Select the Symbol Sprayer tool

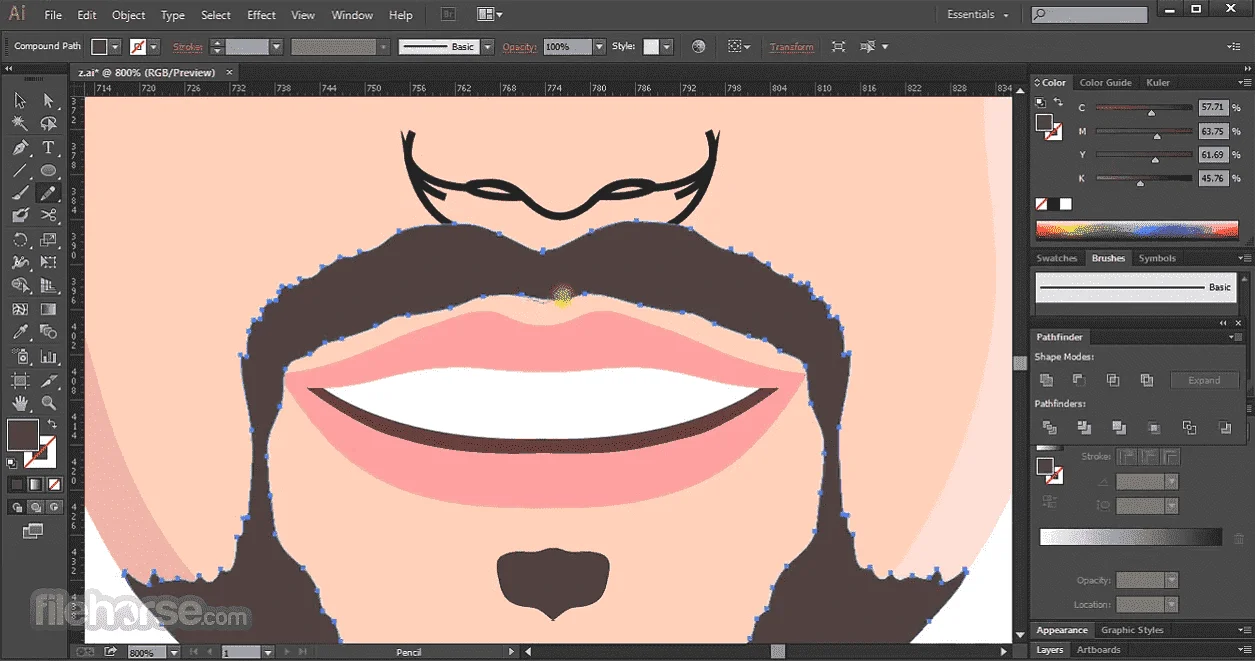tap(20, 357)
